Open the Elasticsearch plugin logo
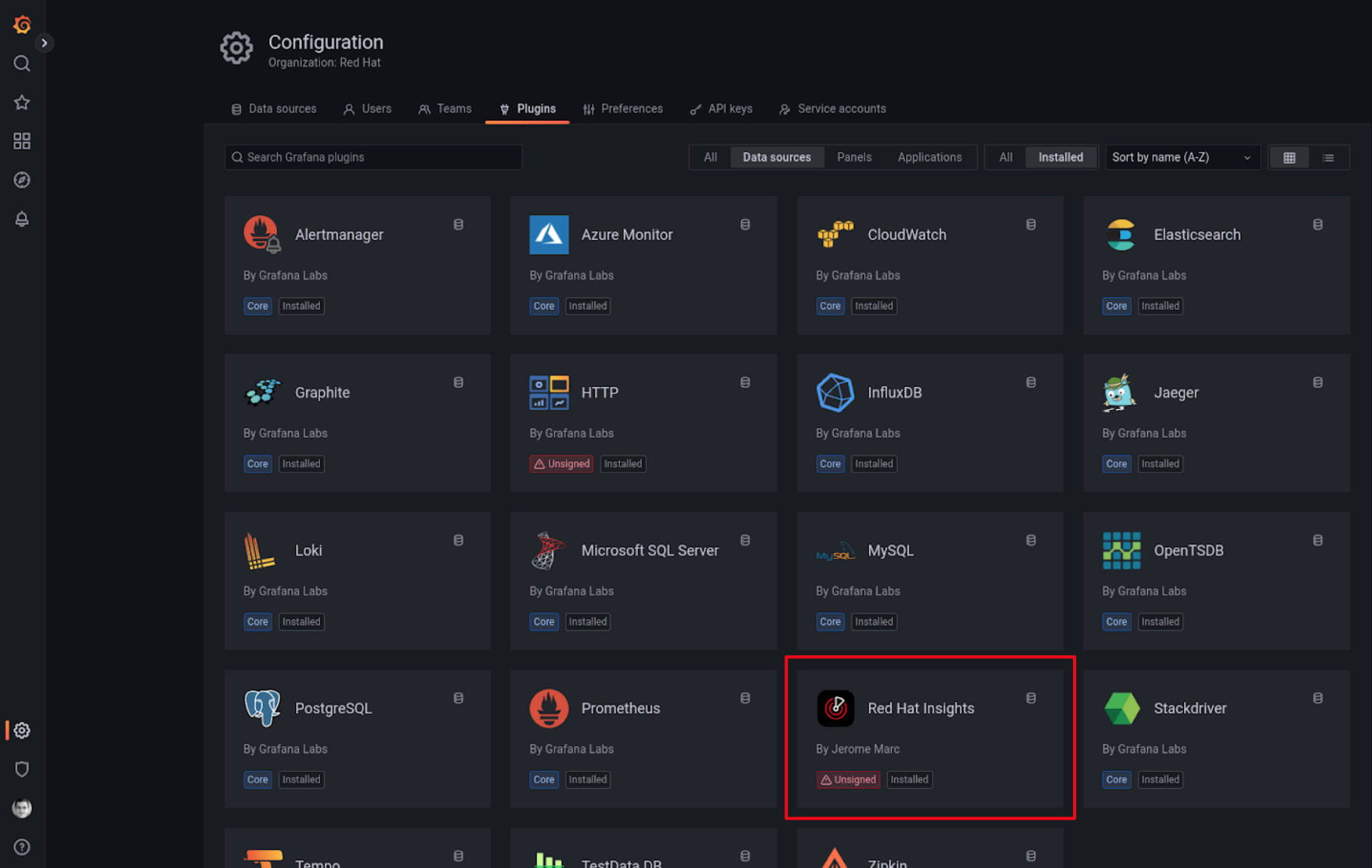This screenshot has height=868, width=1372. click(x=1121, y=234)
